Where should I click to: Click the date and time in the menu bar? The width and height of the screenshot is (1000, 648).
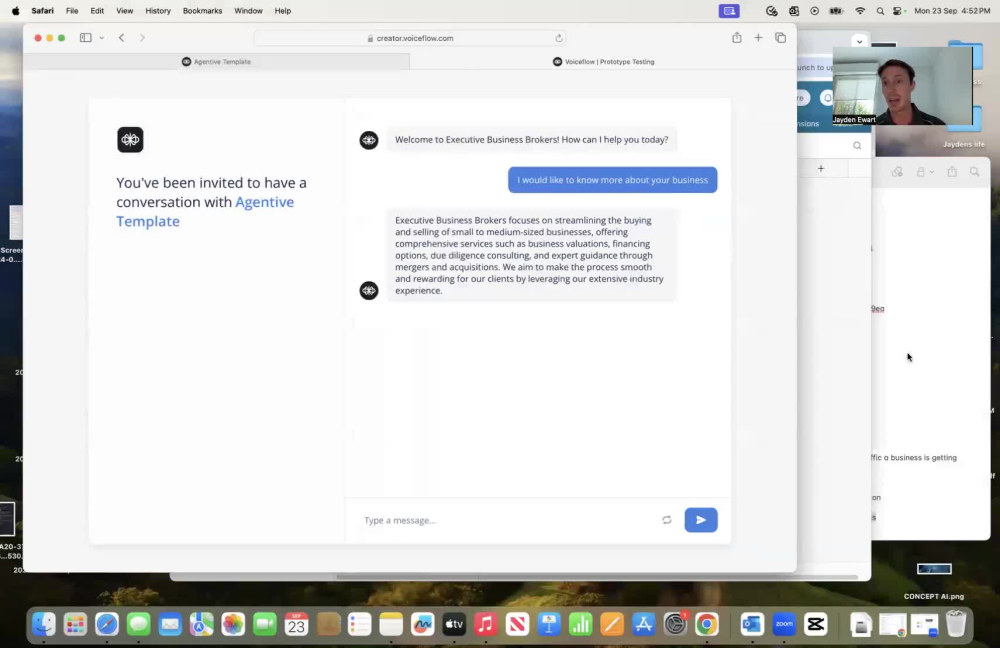pyautogui.click(x=952, y=11)
